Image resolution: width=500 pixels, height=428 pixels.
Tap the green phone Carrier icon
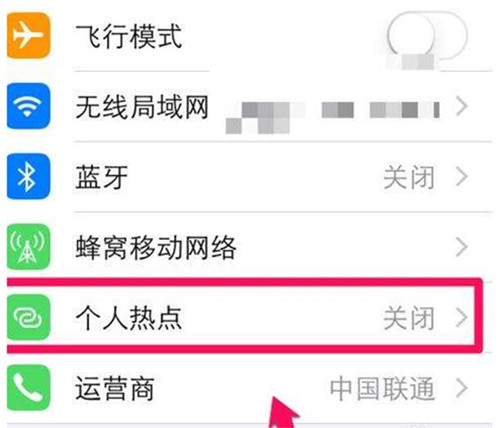29,388
